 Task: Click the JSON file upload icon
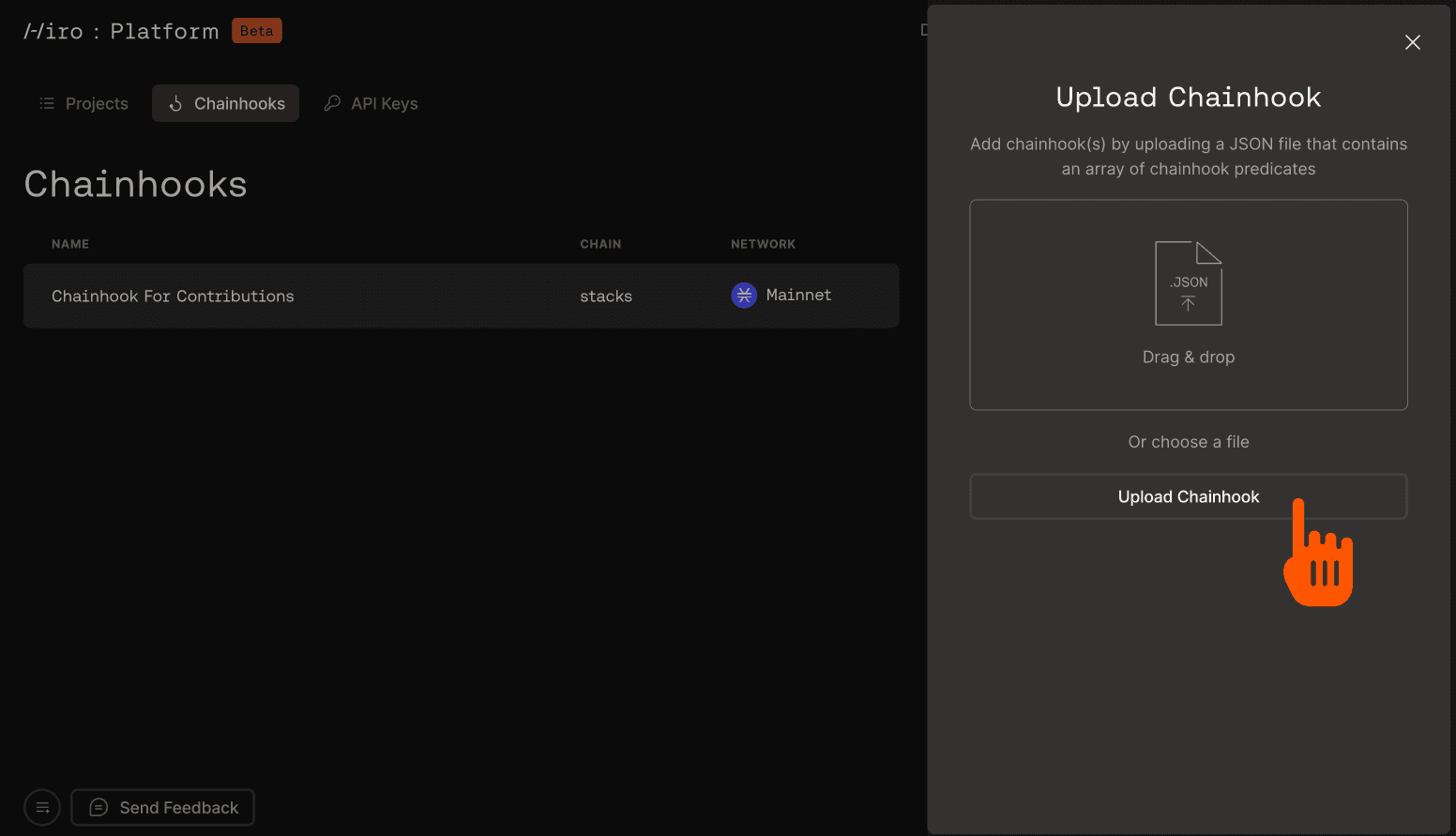click(x=1188, y=283)
